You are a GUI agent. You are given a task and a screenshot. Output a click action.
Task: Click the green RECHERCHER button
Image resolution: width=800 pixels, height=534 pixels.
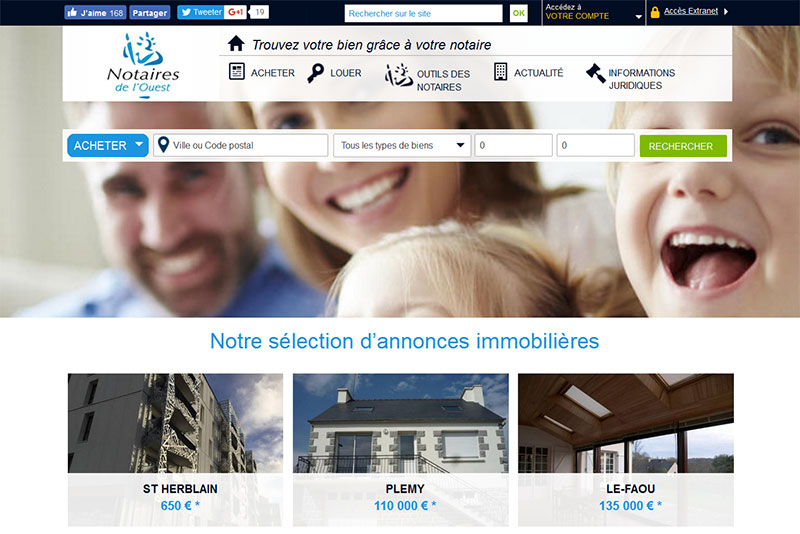pyautogui.click(x=683, y=146)
